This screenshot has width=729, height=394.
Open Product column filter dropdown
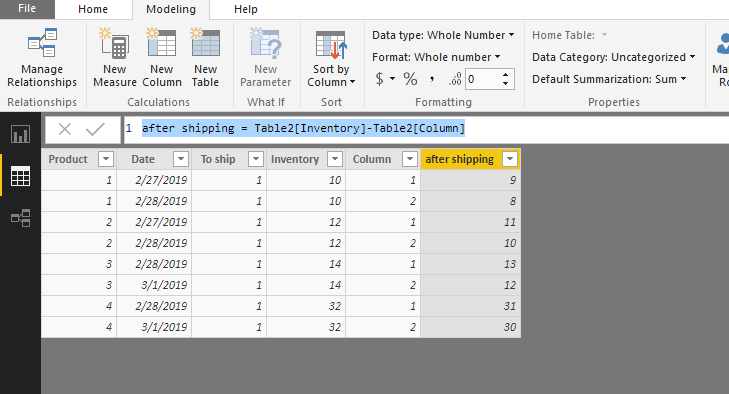point(106,159)
